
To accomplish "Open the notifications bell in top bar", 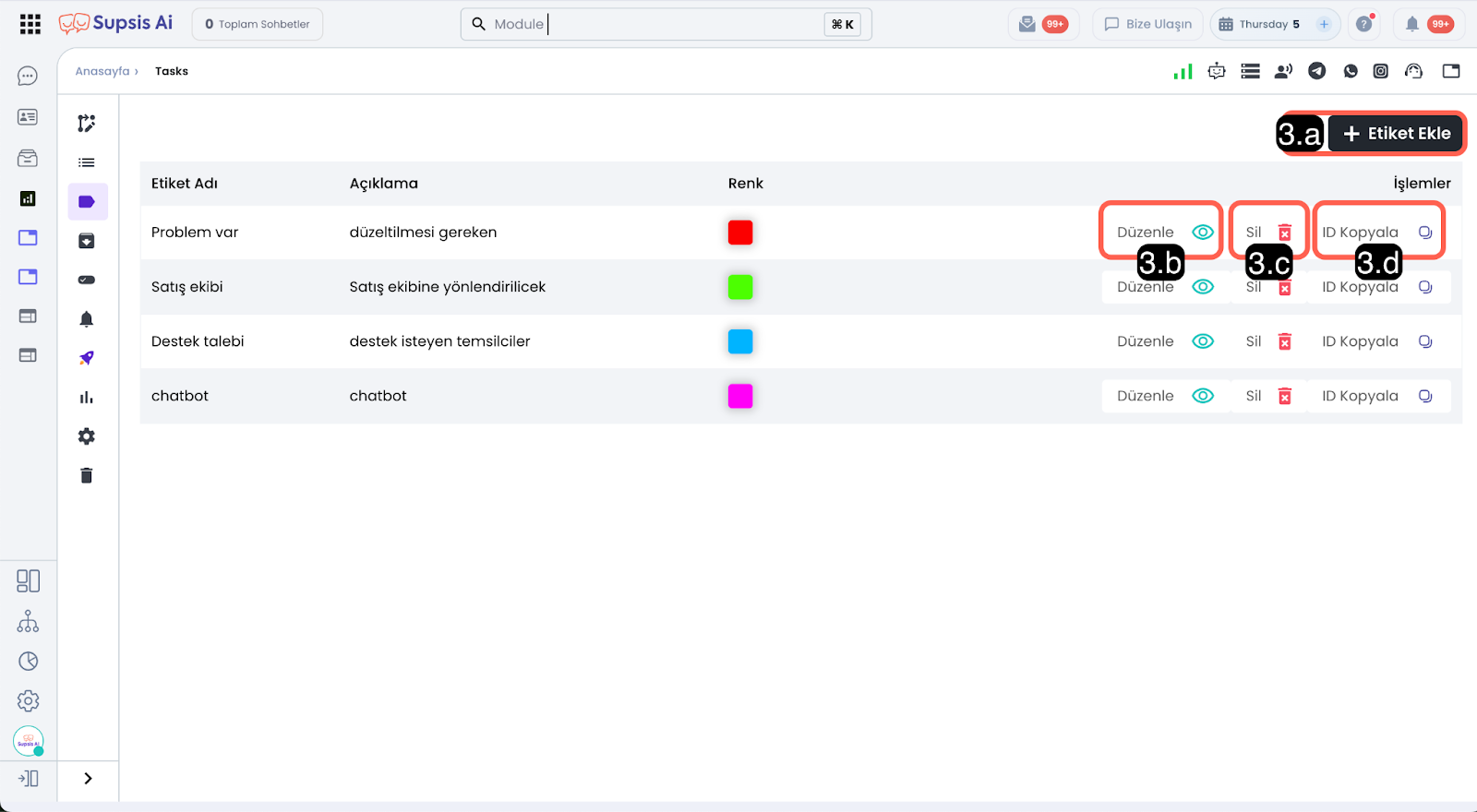I will point(1411,24).
